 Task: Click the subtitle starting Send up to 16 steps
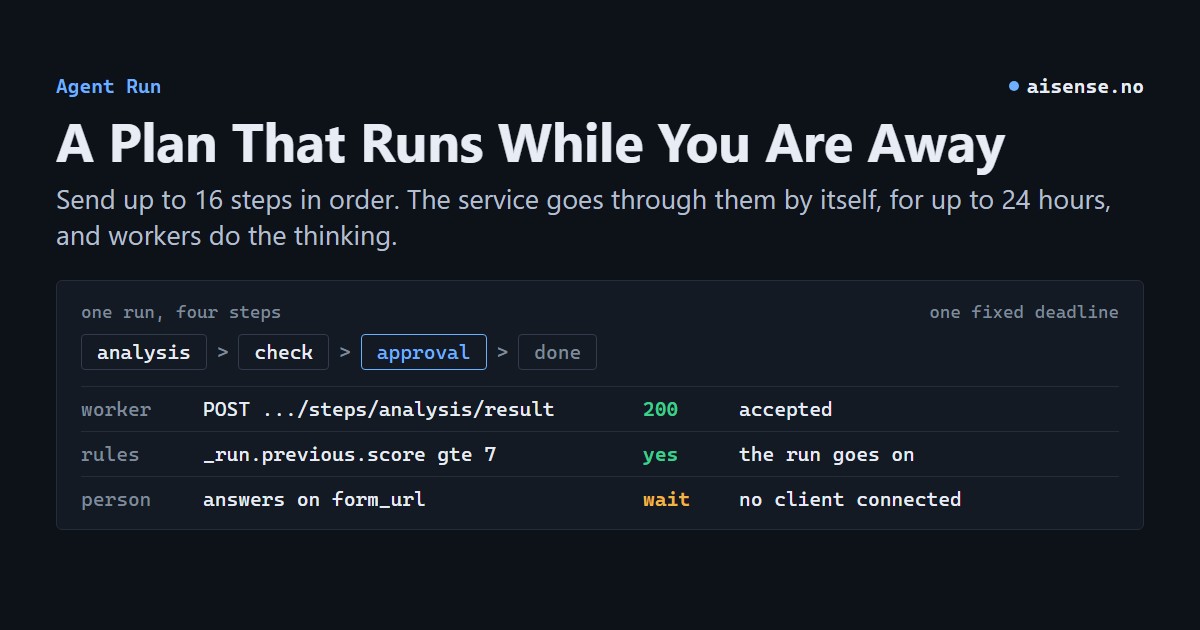(584, 218)
